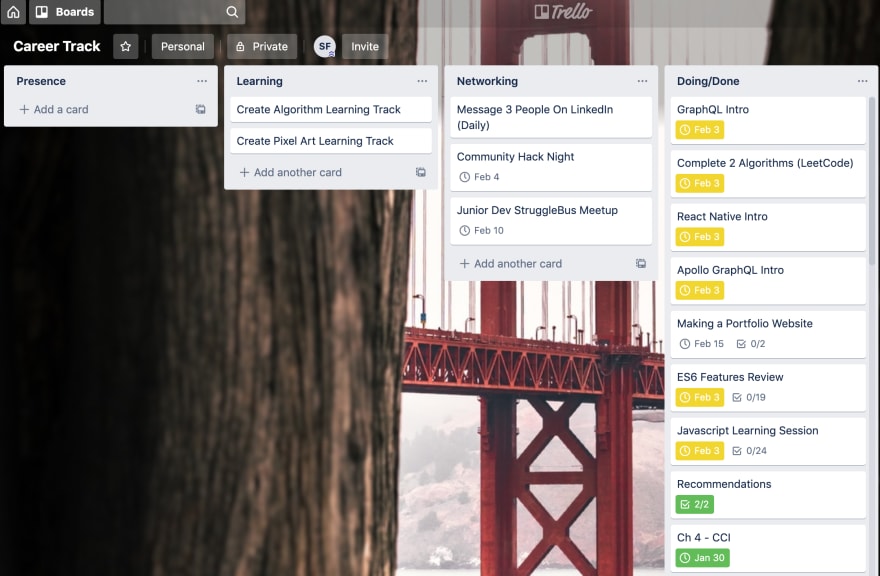
Task: Rename board by clicking Career Track title
Action: click(x=57, y=47)
